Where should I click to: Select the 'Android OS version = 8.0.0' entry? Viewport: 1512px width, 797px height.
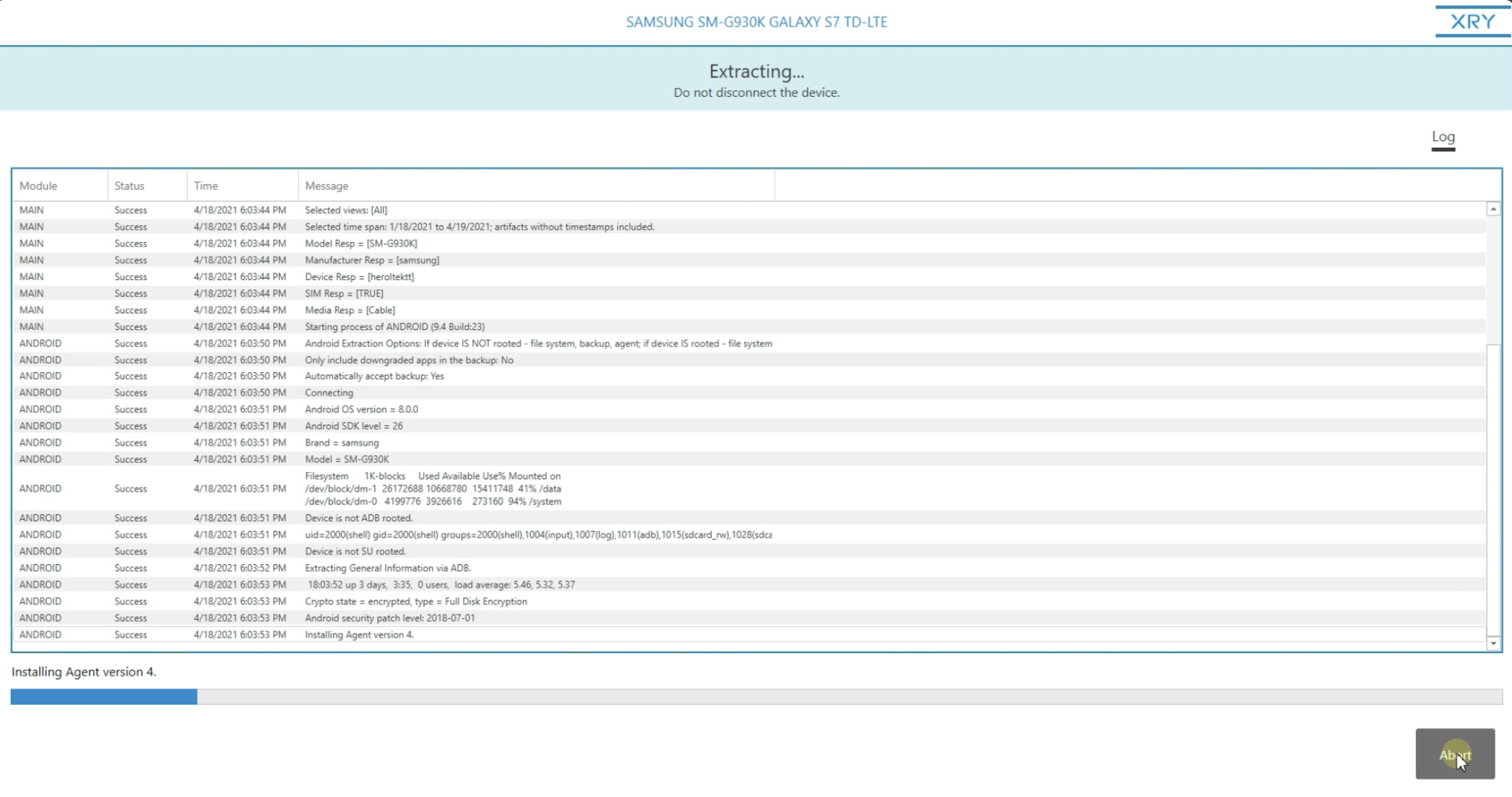tap(362, 408)
